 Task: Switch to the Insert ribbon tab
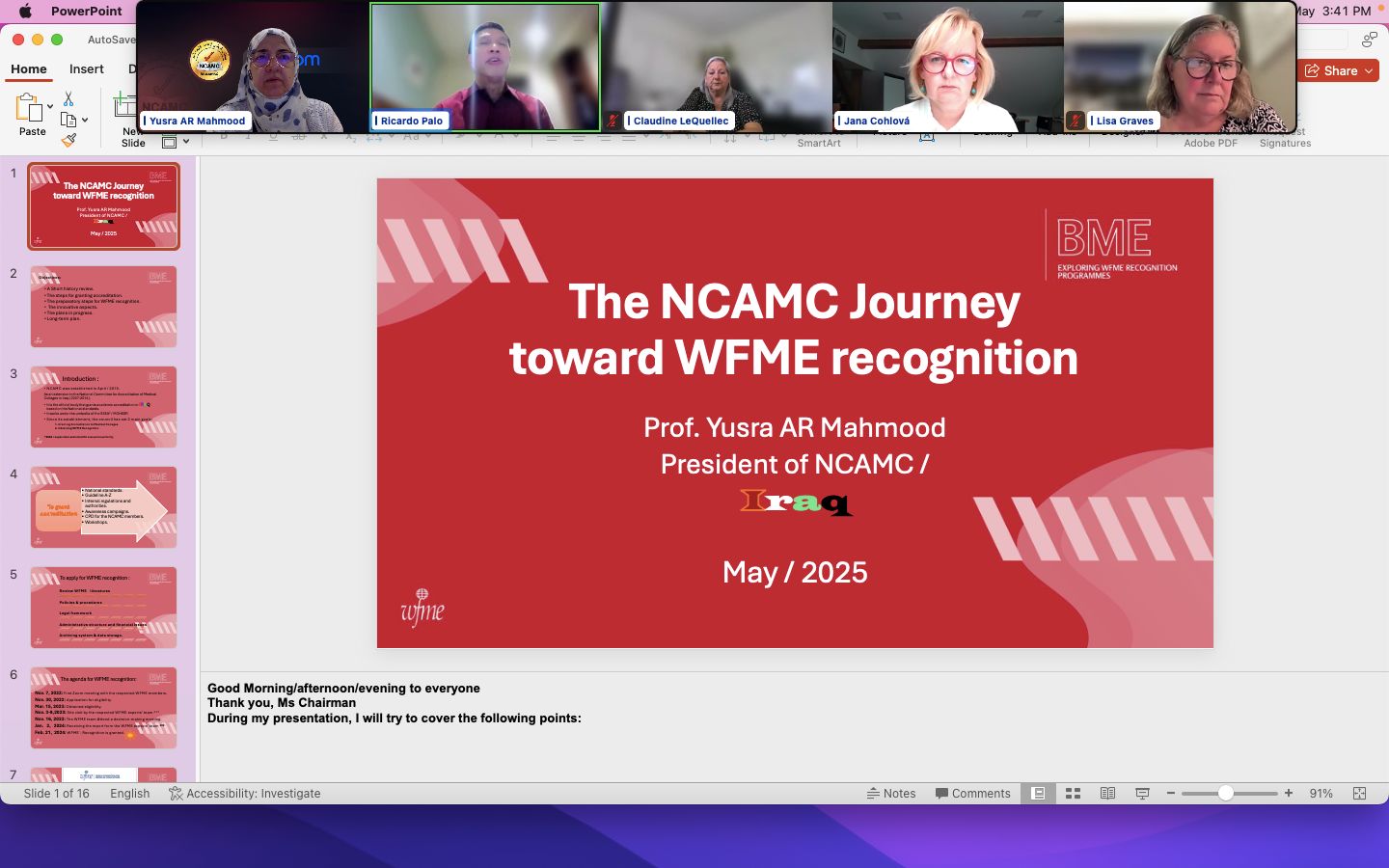tap(87, 69)
